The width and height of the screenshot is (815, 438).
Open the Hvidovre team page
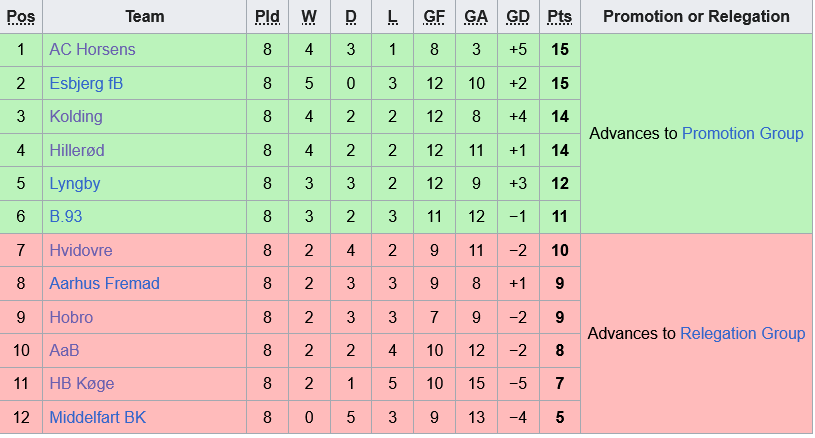point(81,250)
